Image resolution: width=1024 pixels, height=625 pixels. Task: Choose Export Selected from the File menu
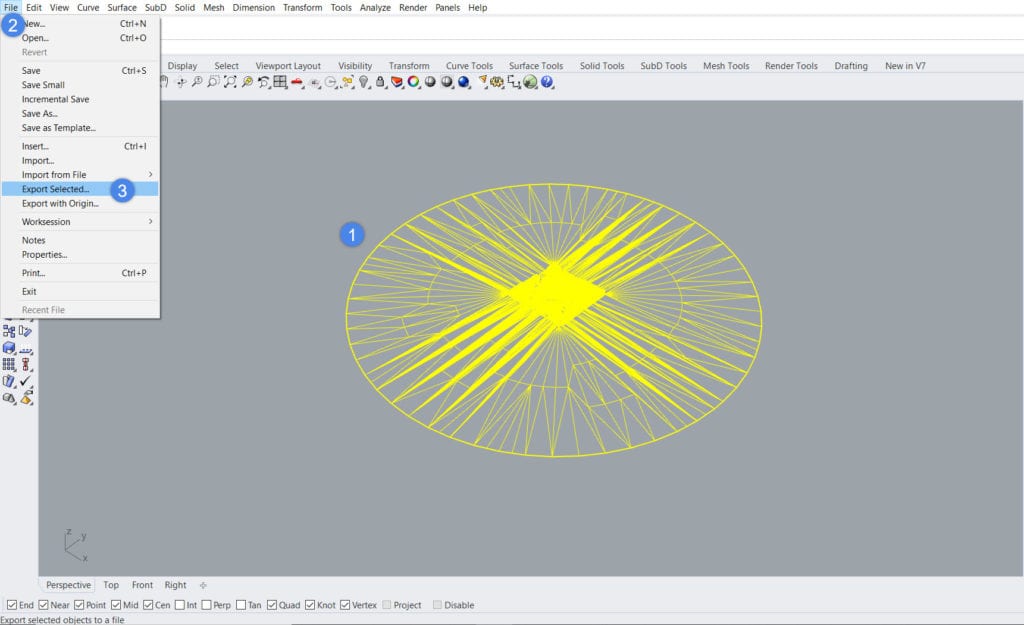pyautogui.click(x=55, y=189)
